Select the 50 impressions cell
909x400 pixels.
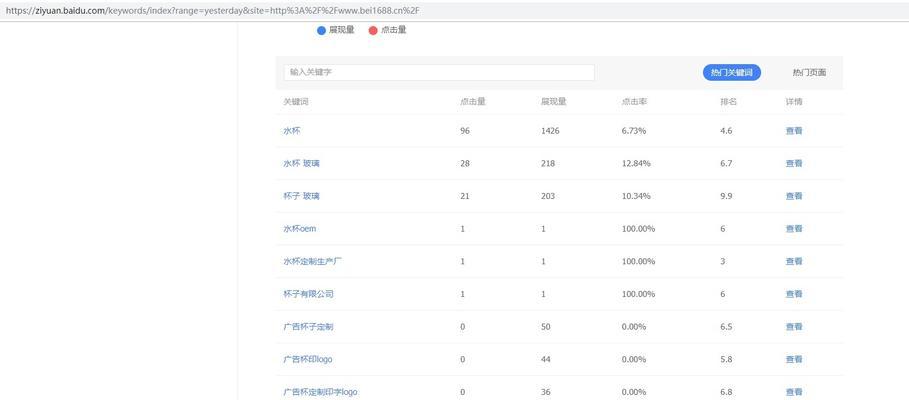[x=546, y=327]
